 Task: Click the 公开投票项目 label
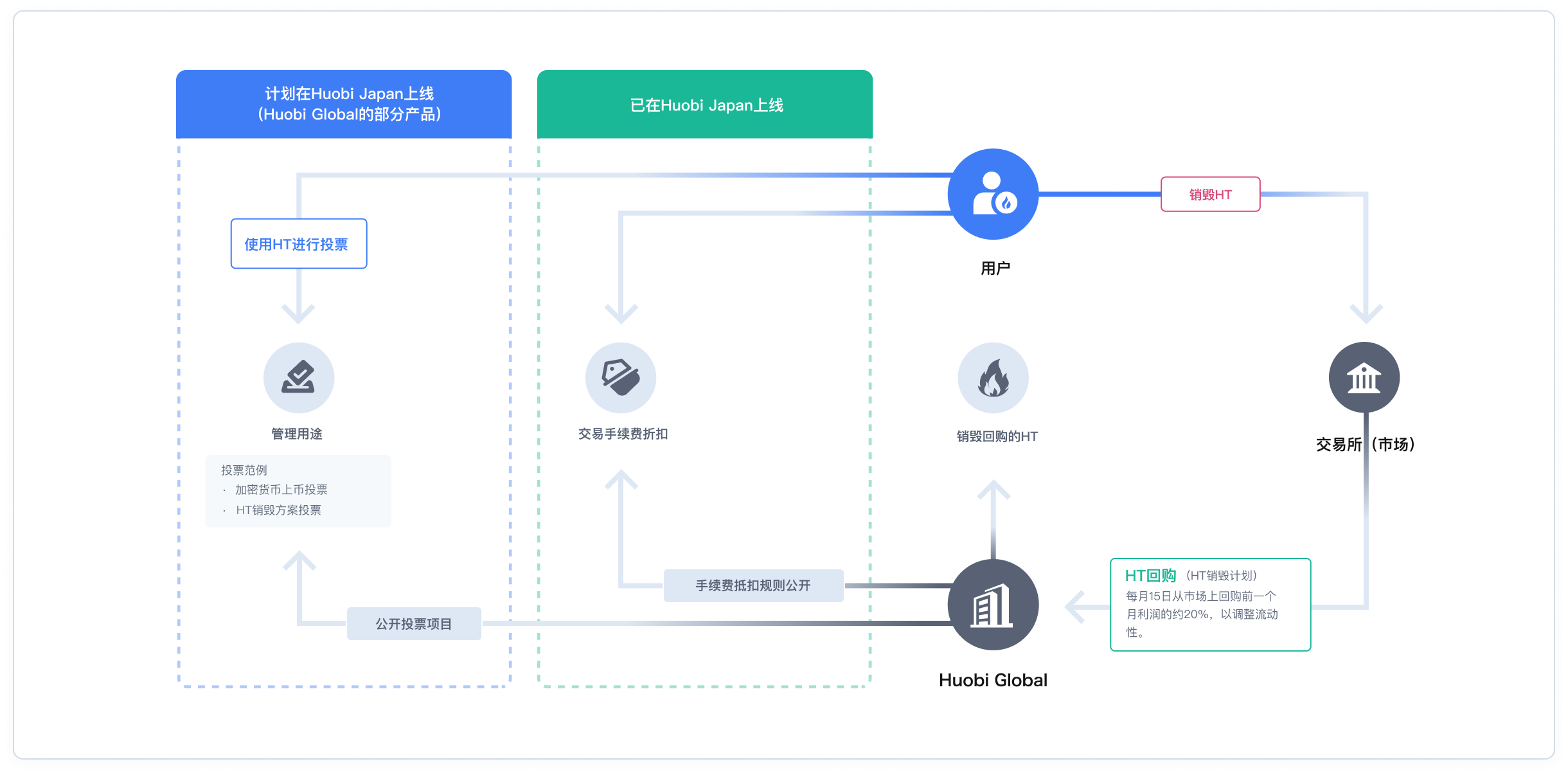tap(414, 623)
